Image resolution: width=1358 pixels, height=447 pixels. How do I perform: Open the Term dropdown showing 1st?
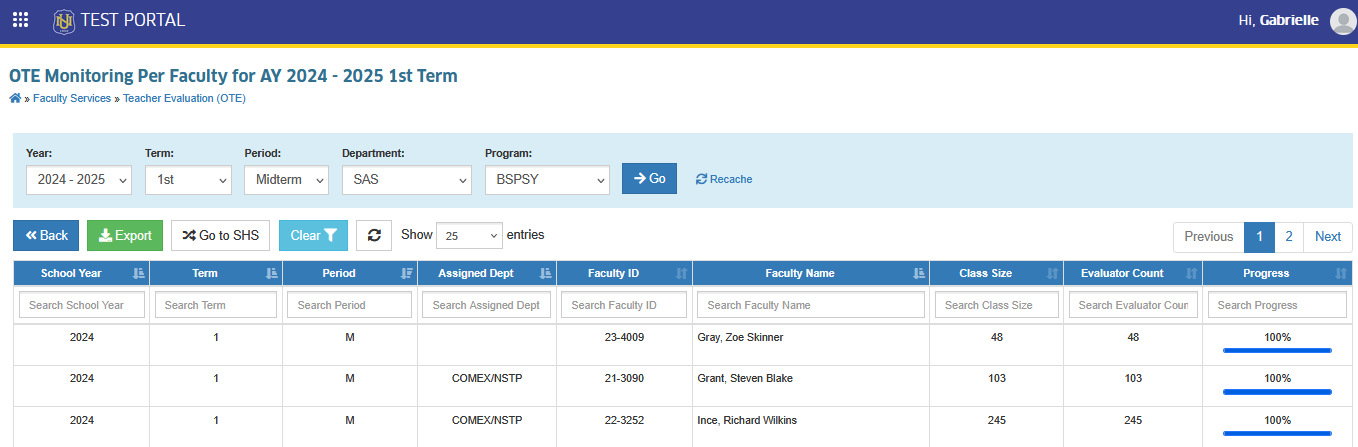pyautogui.click(x=188, y=180)
